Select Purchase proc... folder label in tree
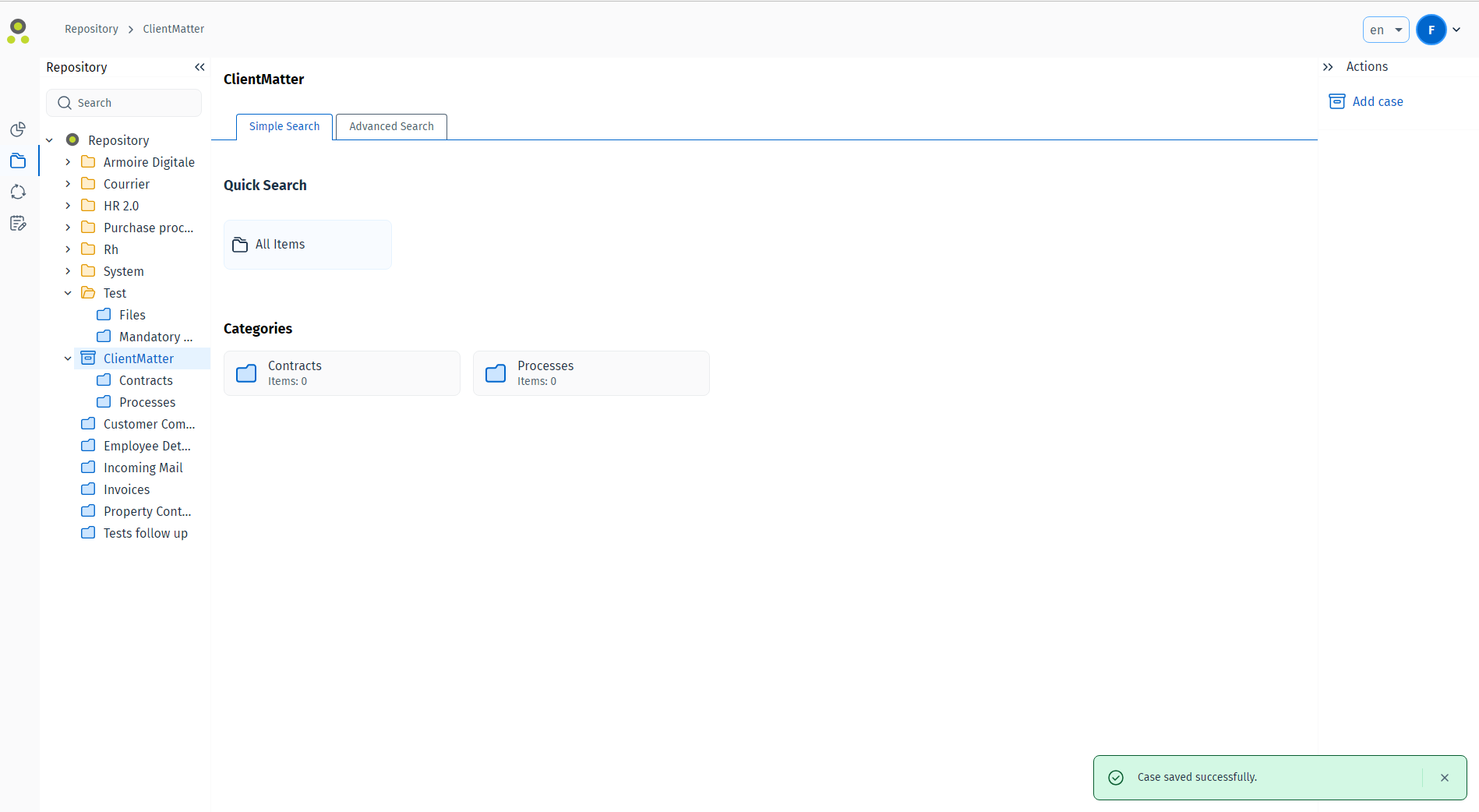Screen dimensions: 1479x812 point(148,228)
